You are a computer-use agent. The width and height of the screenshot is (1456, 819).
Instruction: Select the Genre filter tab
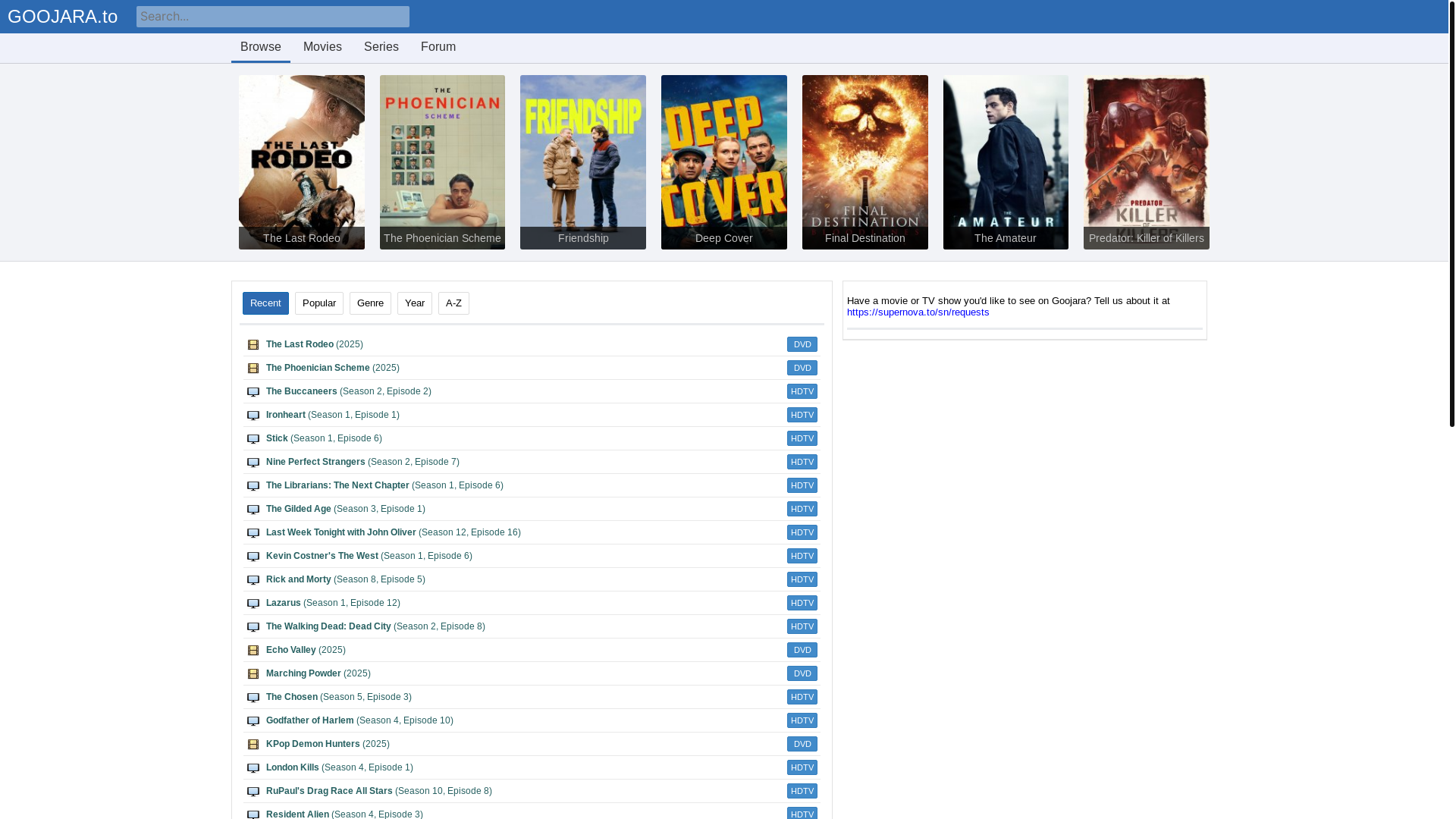click(370, 303)
